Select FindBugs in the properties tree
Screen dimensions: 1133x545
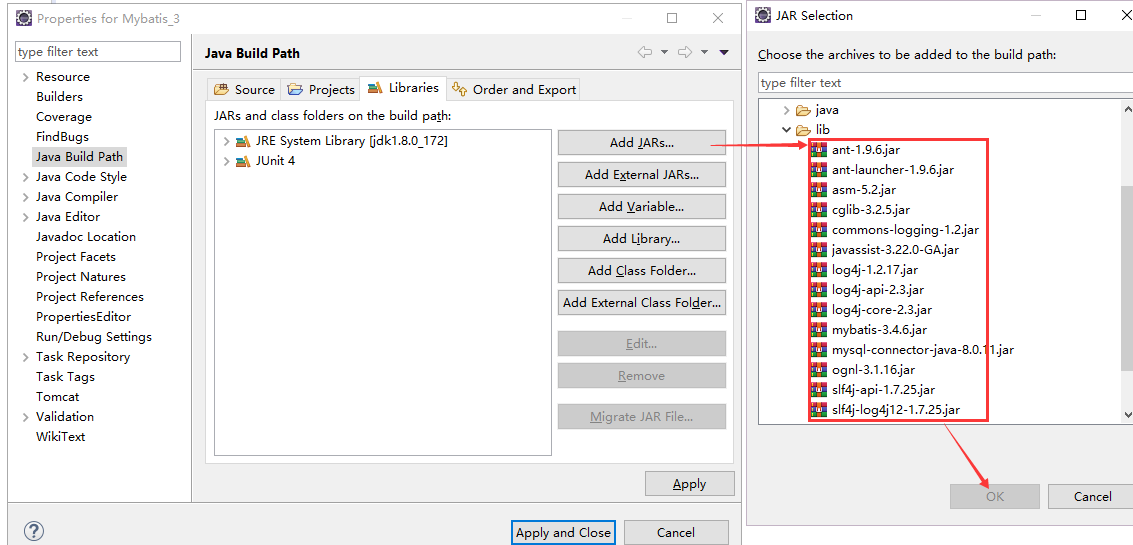click(x=63, y=137)
